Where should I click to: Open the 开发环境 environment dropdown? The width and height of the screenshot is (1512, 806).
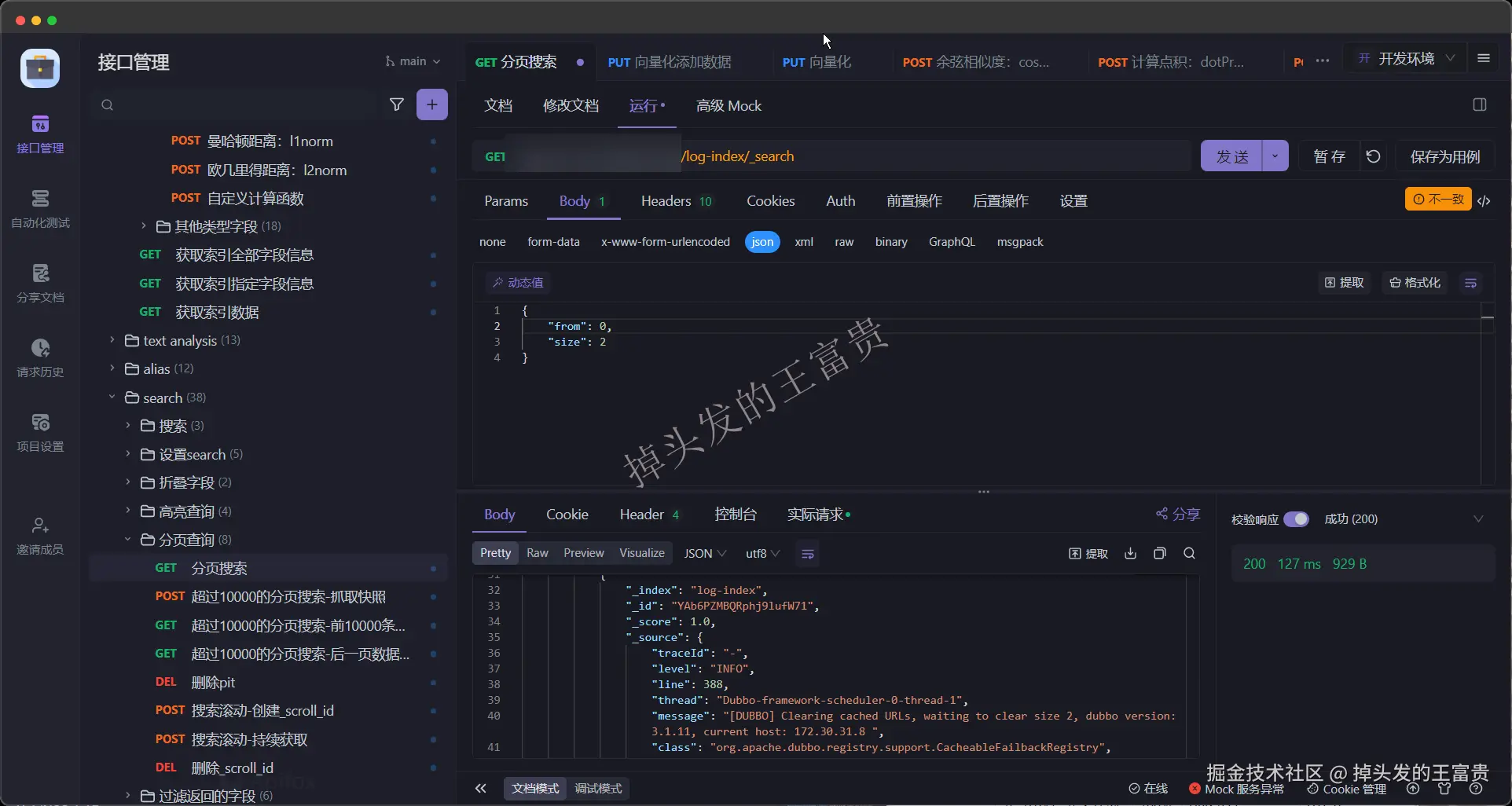point(1407,58)
